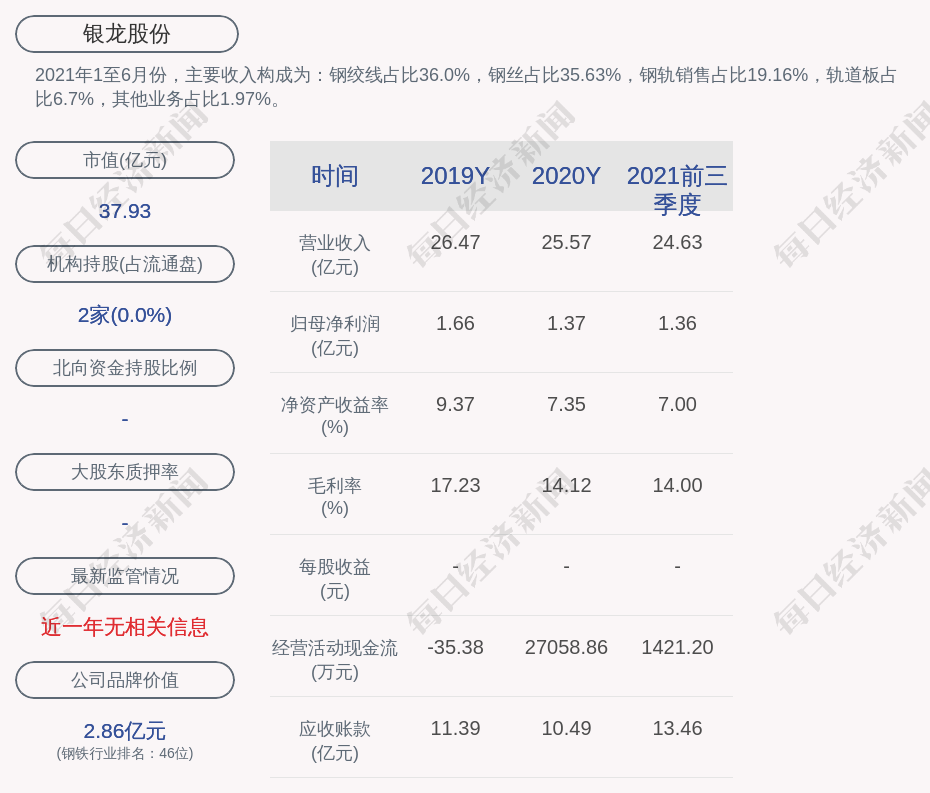Click the 公司品牌价值 pill

click(x=125, y=680)
